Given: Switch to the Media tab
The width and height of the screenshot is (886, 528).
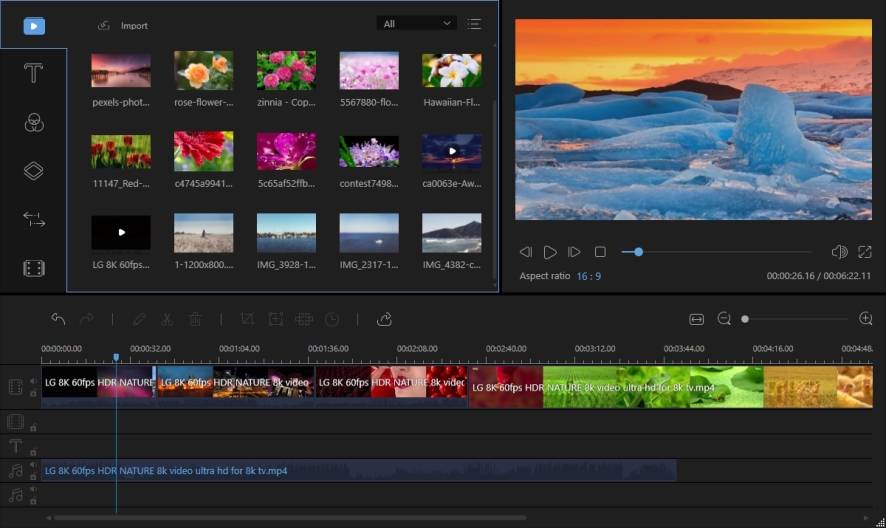Looking at the screenshot, I should 34,26.
